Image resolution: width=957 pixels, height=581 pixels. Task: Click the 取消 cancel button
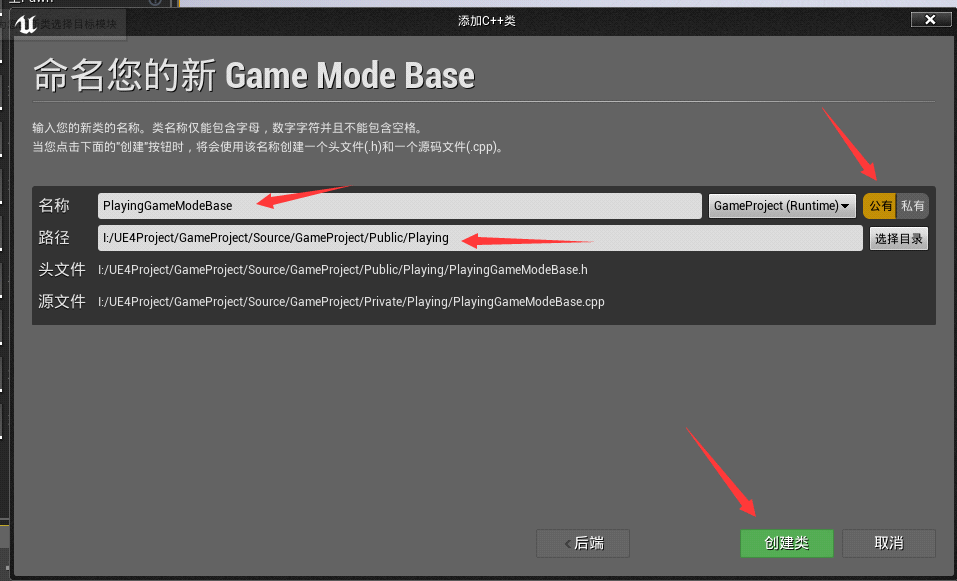(889, 543)
